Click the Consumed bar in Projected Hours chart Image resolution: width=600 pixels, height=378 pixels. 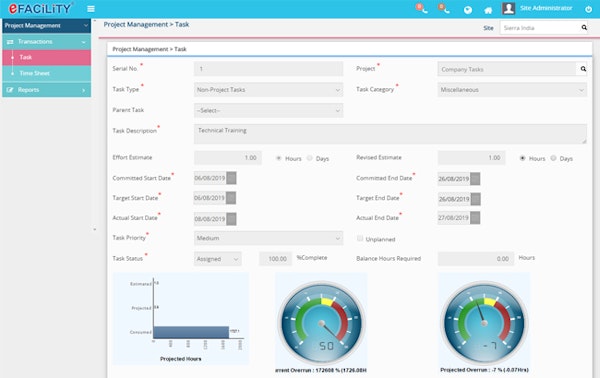[x=191, y=332]
